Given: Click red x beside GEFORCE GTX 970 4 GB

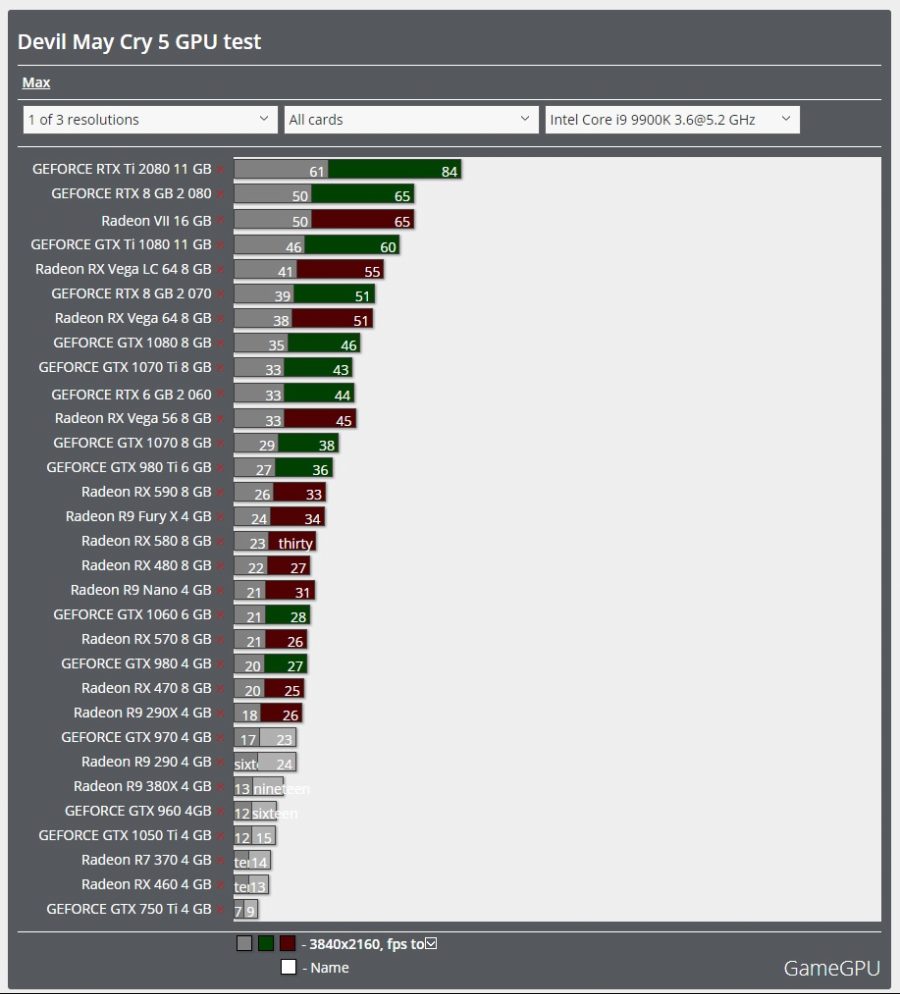Looking at the screenshot, I should [x=221, y=737].
